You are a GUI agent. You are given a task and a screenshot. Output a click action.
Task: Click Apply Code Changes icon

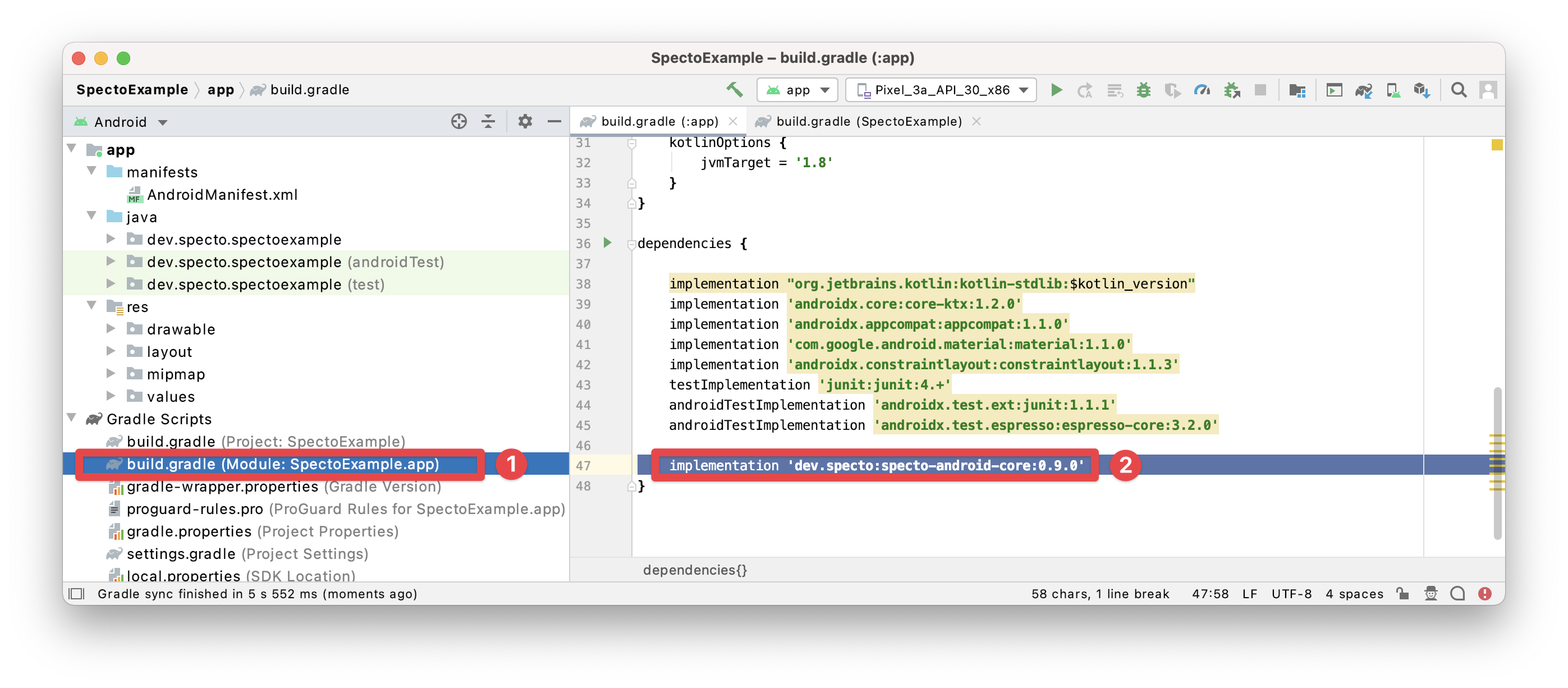click(1115, 90)
